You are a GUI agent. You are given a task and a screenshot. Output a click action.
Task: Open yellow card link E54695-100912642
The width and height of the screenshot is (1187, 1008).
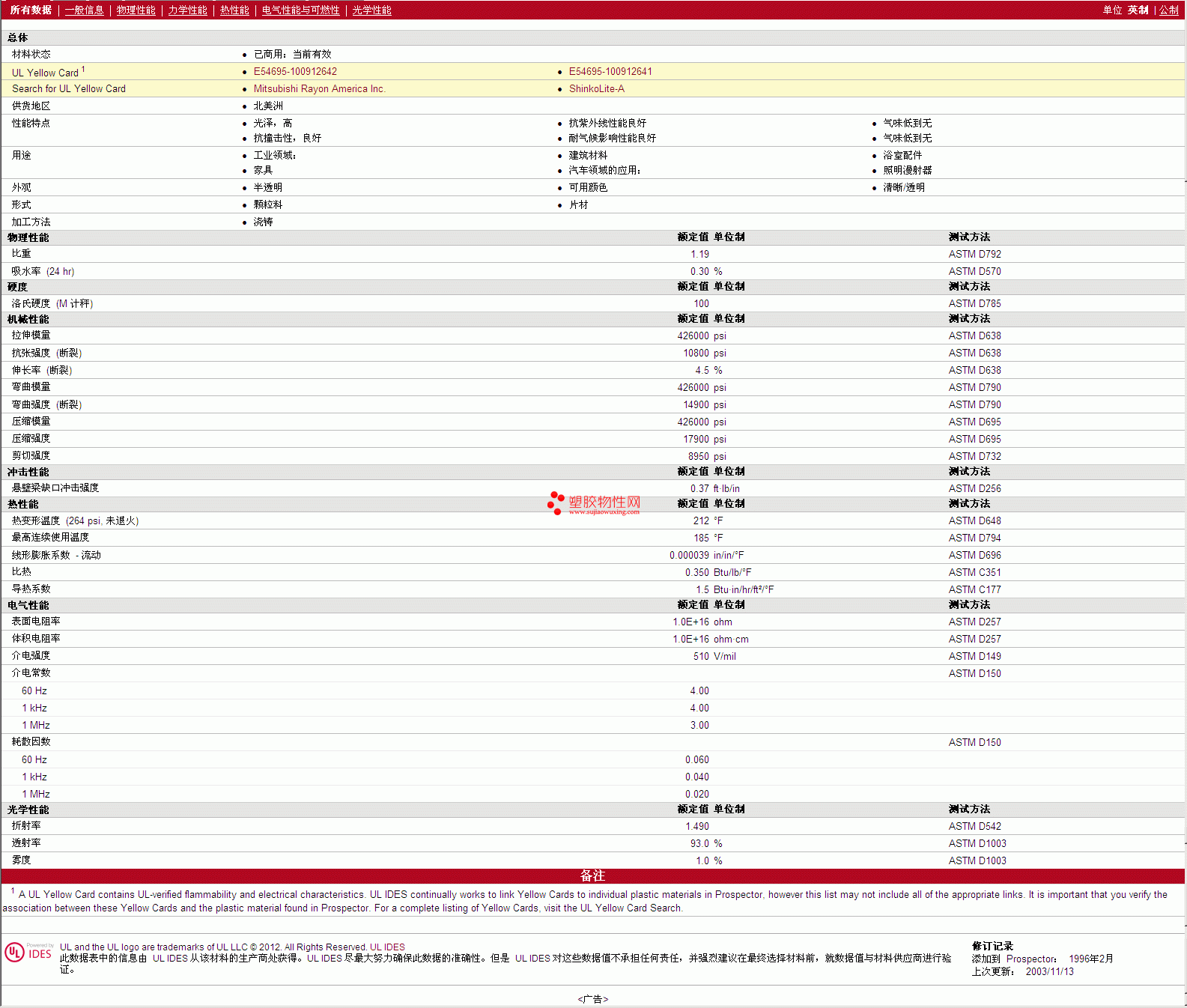tap(295, 72)
